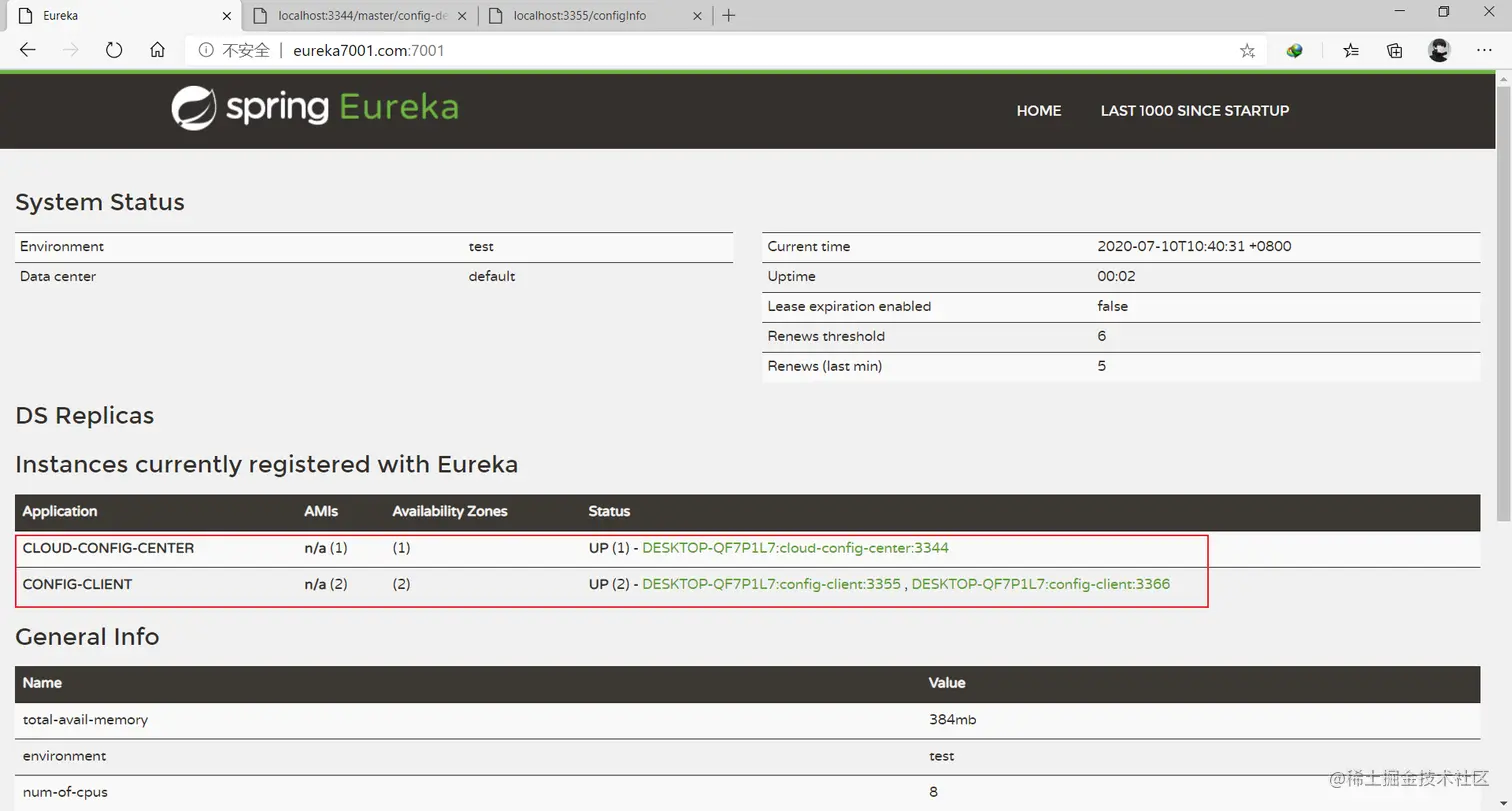Select the 384mb memory value
This screenshot has width=1512, height=811.
click(x=951, y=719)
